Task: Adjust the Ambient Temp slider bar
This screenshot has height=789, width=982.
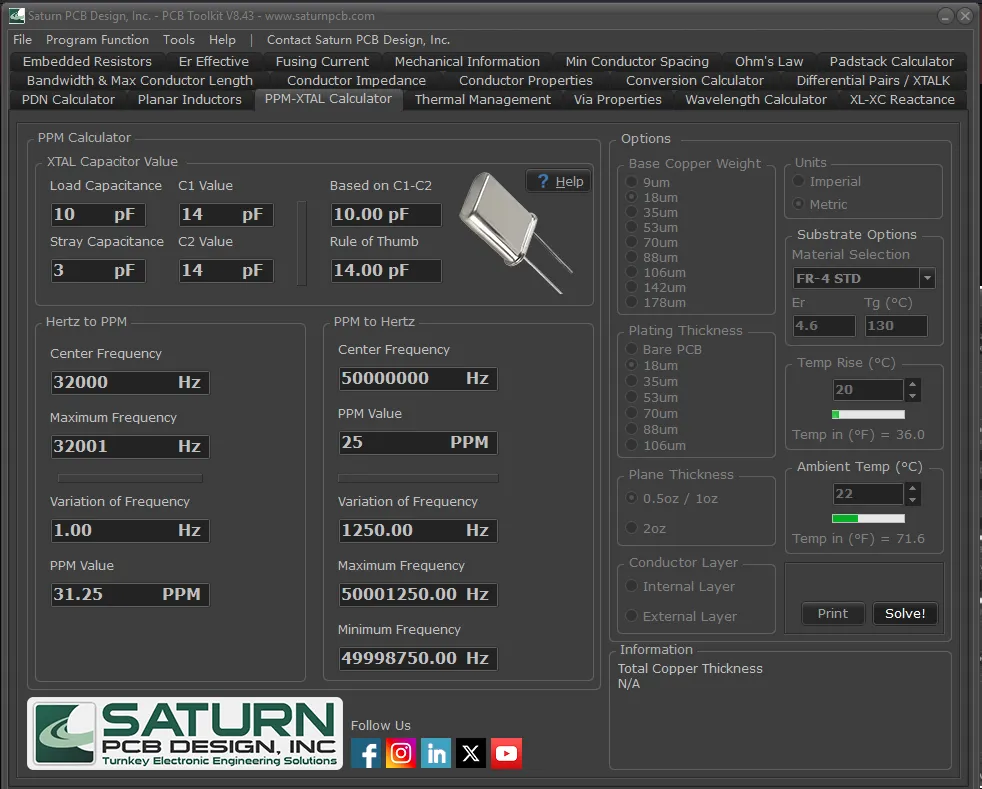Action: coord(868,518)
